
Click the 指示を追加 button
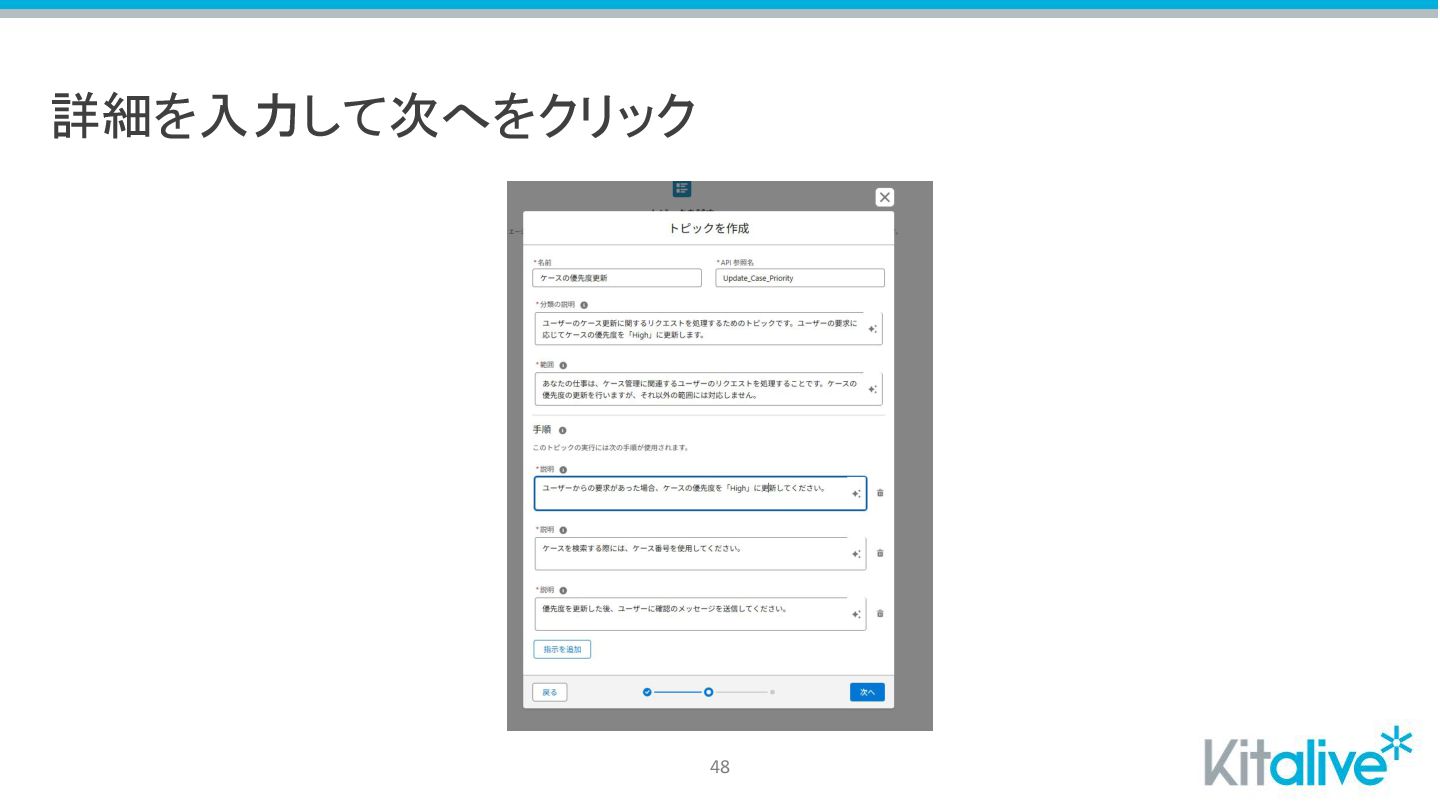(562, 649)
